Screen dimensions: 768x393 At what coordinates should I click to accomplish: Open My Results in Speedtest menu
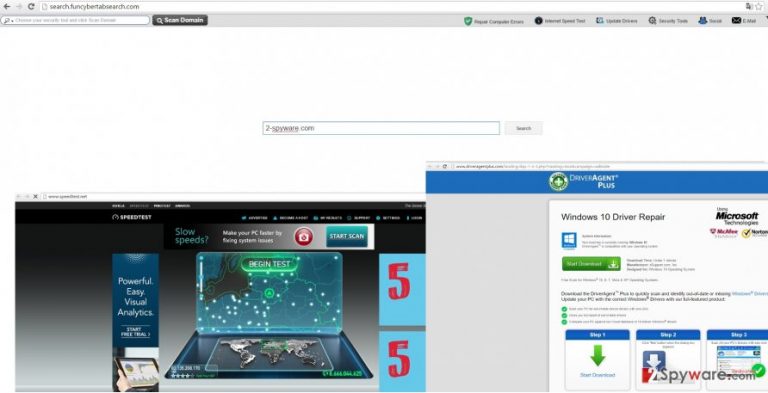[328, 218]
